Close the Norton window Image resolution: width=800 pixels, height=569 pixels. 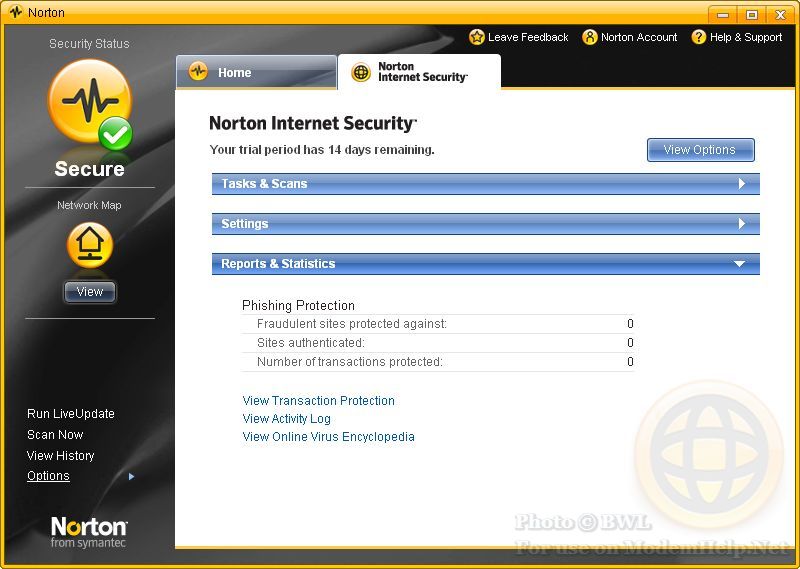coord(780,14)
